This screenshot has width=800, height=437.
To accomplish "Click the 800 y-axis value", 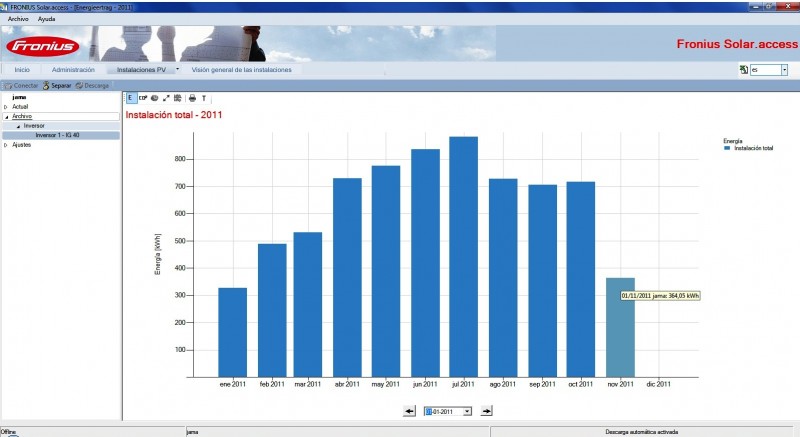I will click(x=180, y=159).
